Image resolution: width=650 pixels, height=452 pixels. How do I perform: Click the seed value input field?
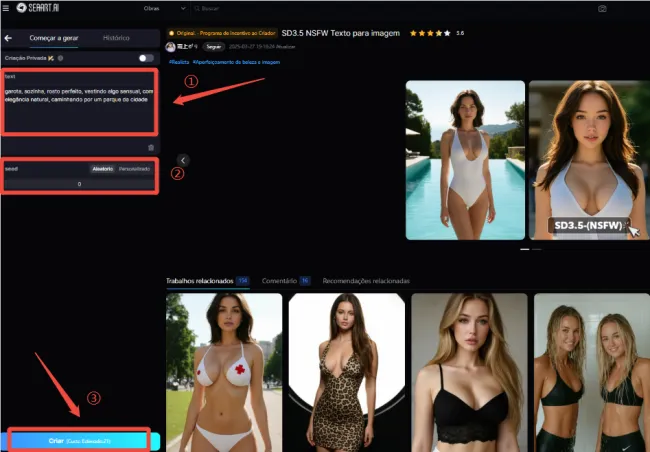tap(78, 184)
